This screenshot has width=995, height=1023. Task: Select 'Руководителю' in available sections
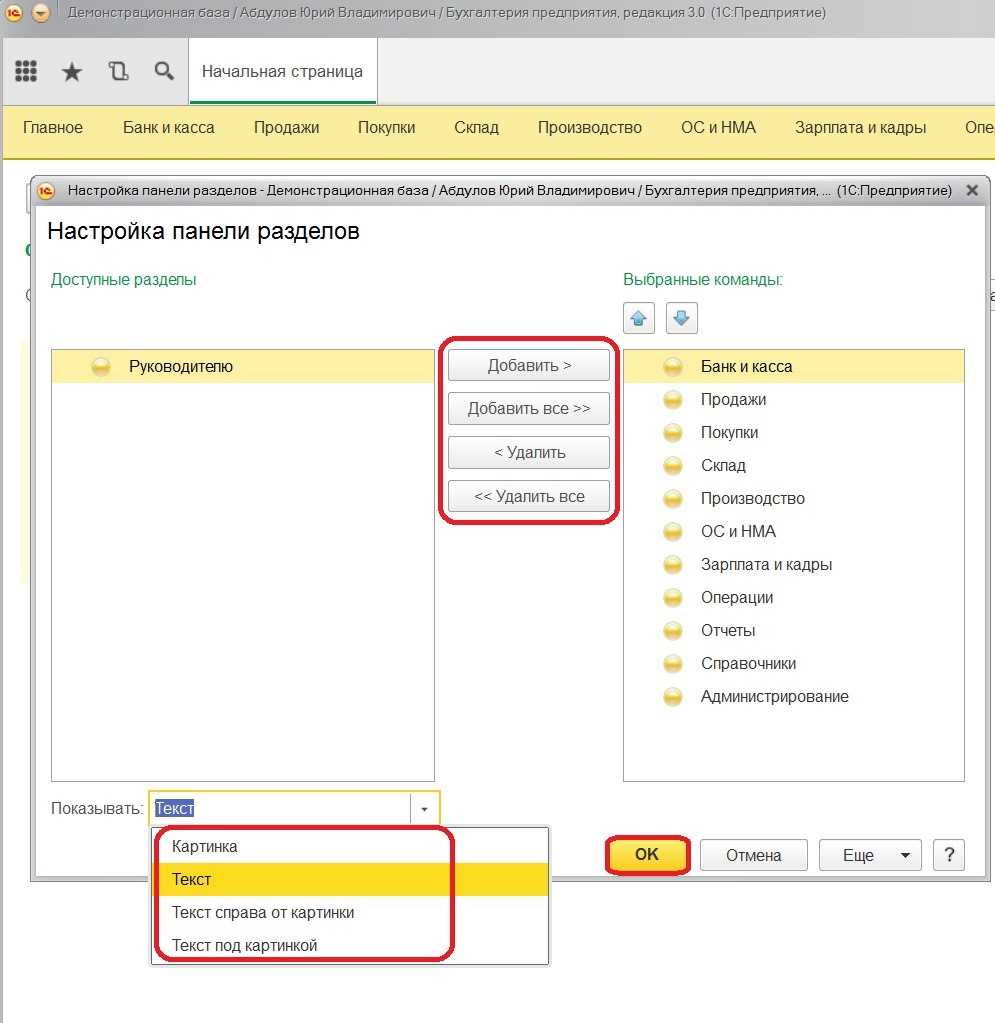coord(180,366)
